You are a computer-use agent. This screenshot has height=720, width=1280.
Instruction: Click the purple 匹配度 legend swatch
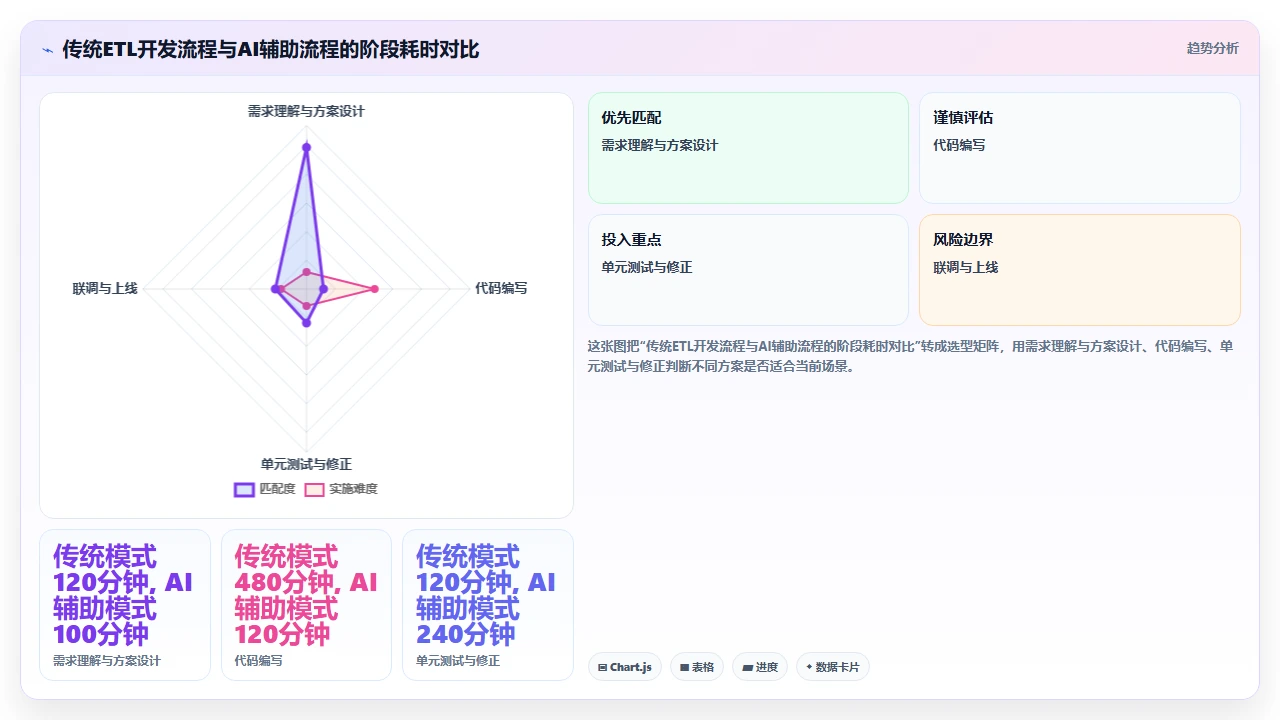click(x=244, y=489)
